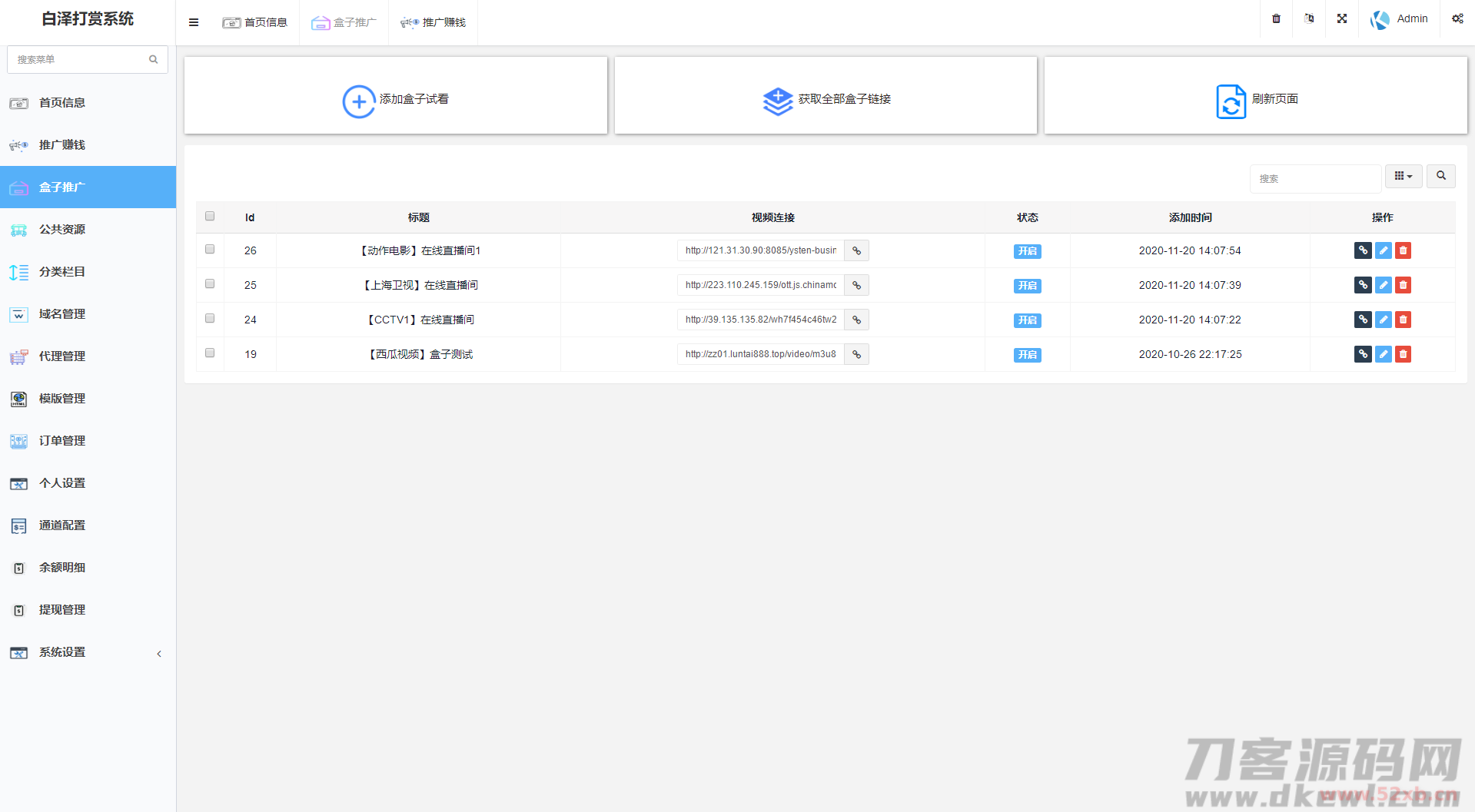Expand the 系统设置 sidebar menu
Screen dimensions: 1475x812
coord(88,652)
